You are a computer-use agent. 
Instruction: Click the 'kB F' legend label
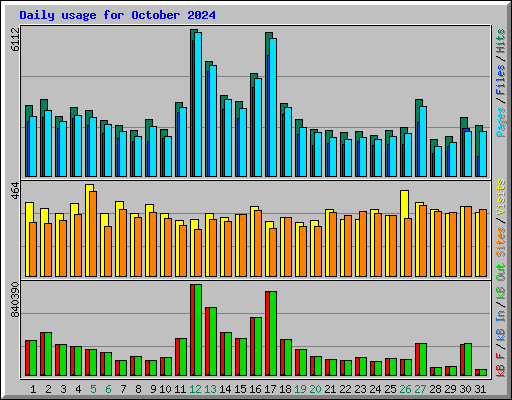(501, 365)
